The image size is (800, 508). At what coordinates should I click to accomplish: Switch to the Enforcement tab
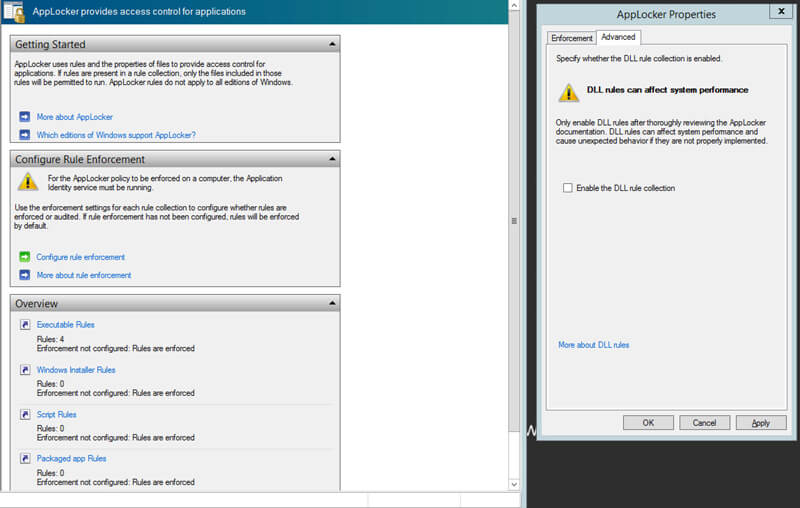pyautogui.click(x=571, y=38)
